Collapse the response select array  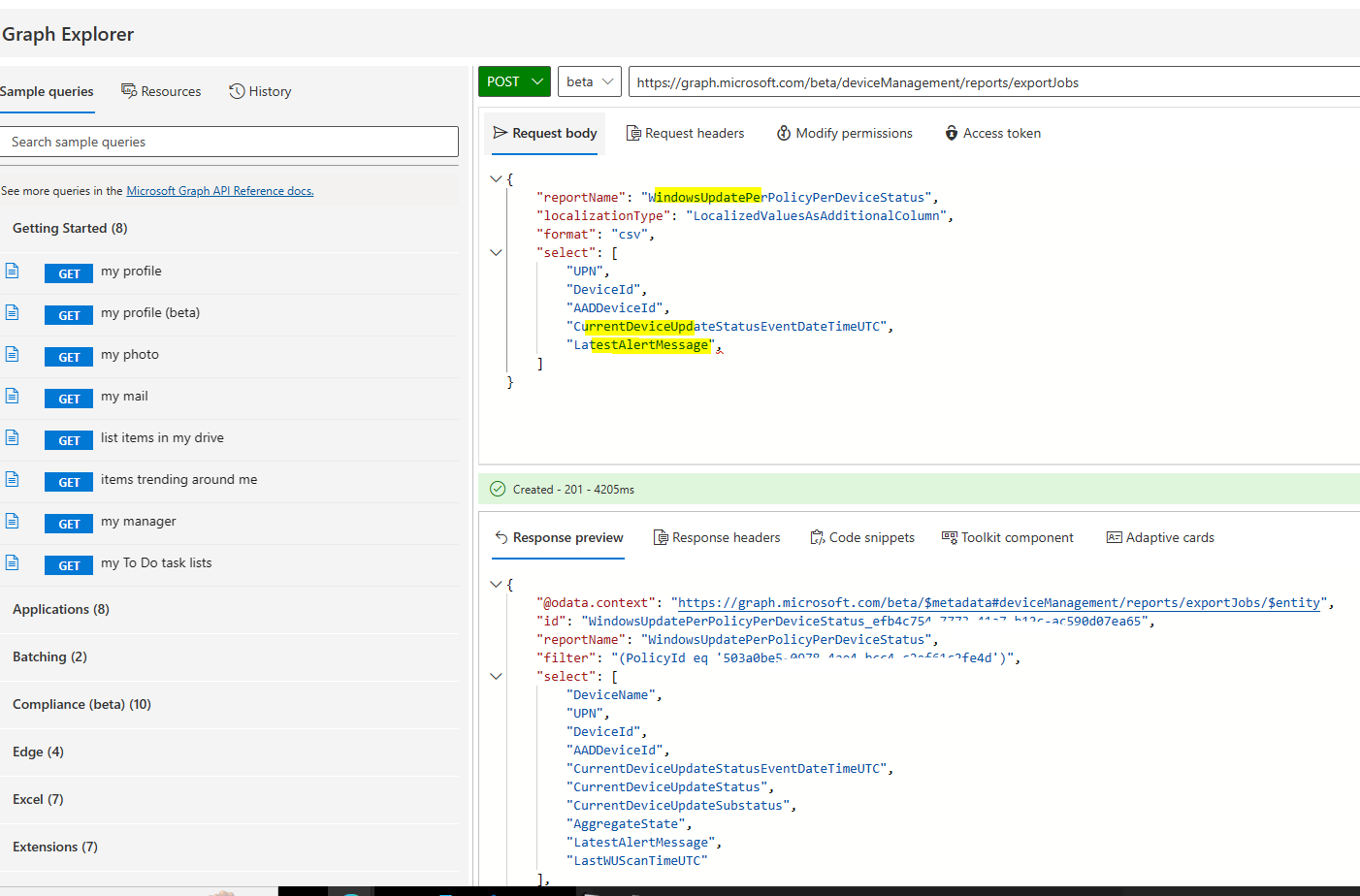coord(496,676)
